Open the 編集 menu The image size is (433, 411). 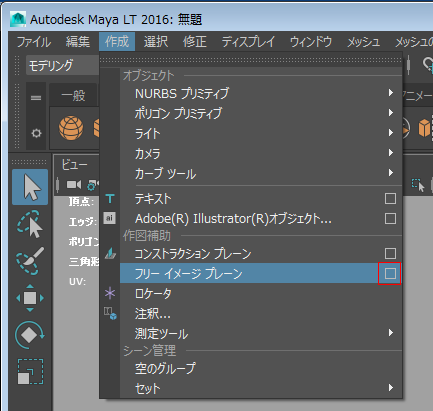click(78, 42)
